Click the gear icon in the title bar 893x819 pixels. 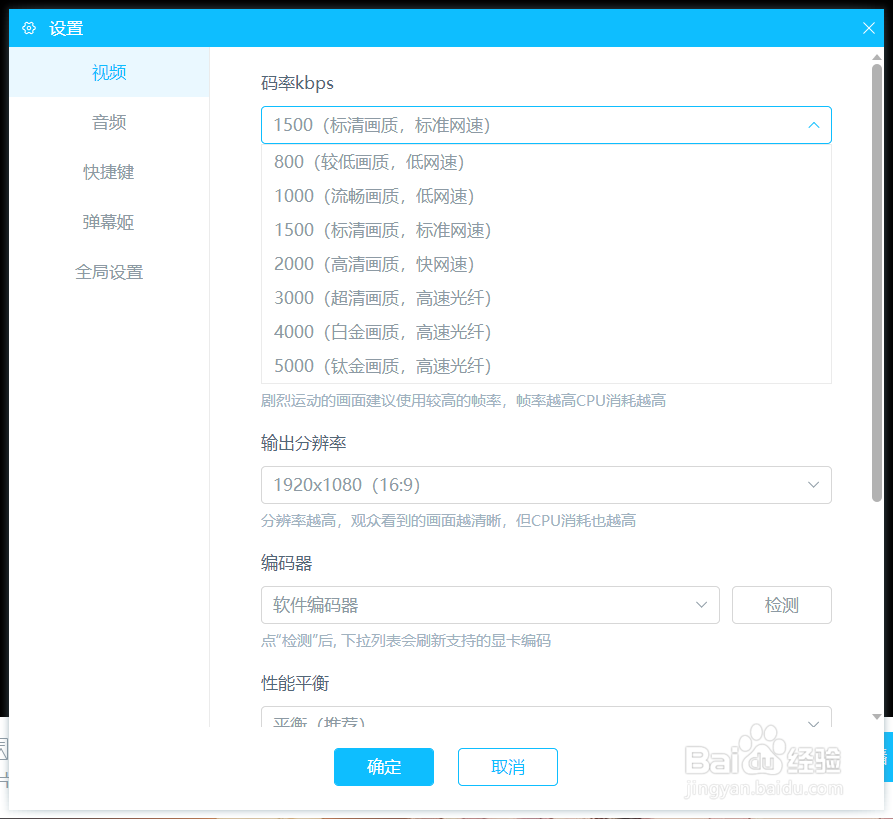pos(28,28)
